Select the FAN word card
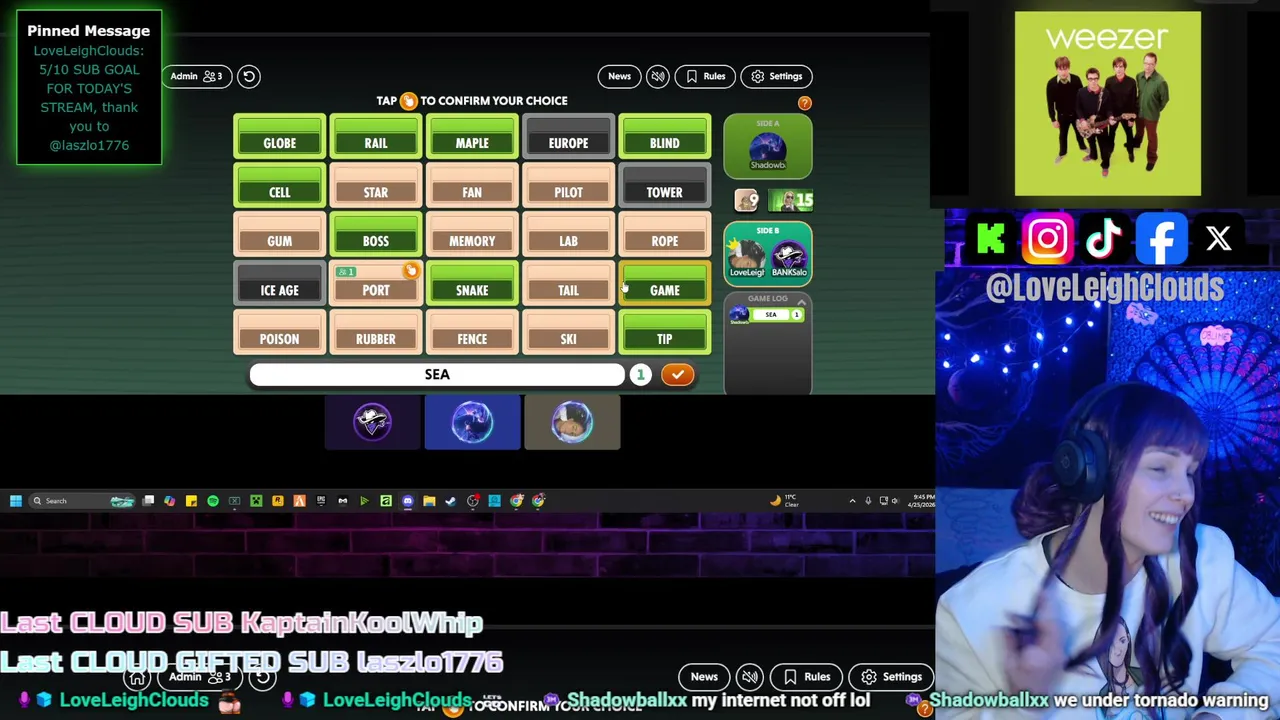The height and width of the screenshot is (720, 1280). 472,188
